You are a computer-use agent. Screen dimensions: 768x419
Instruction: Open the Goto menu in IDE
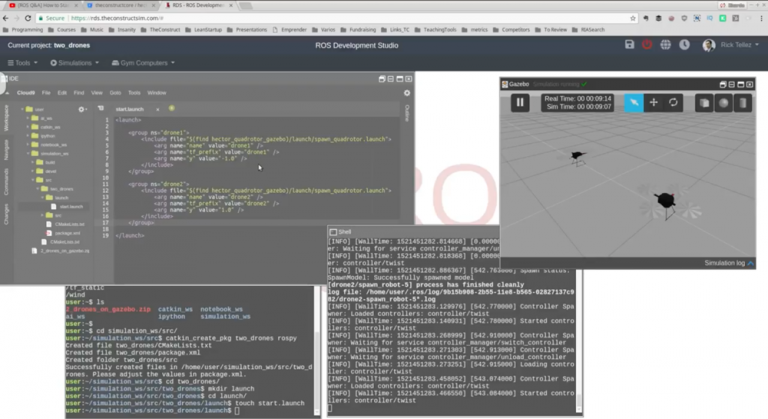coord(115,93)
